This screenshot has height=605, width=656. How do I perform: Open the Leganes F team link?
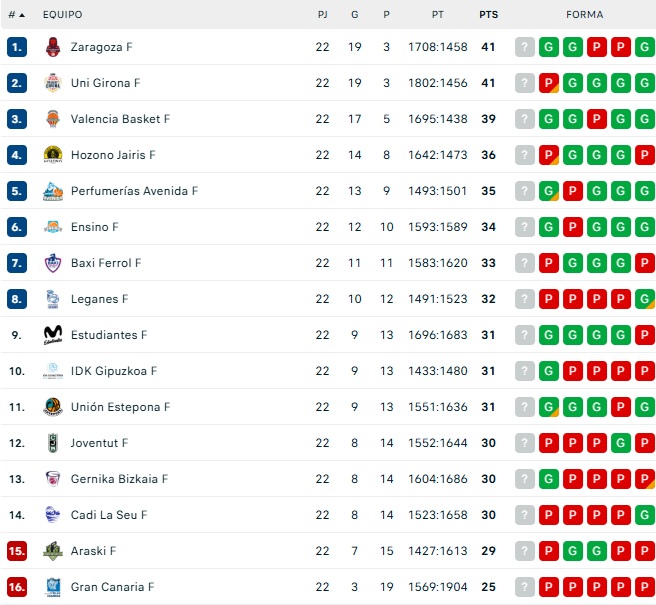pyautogui.click(x=99, y=299)
